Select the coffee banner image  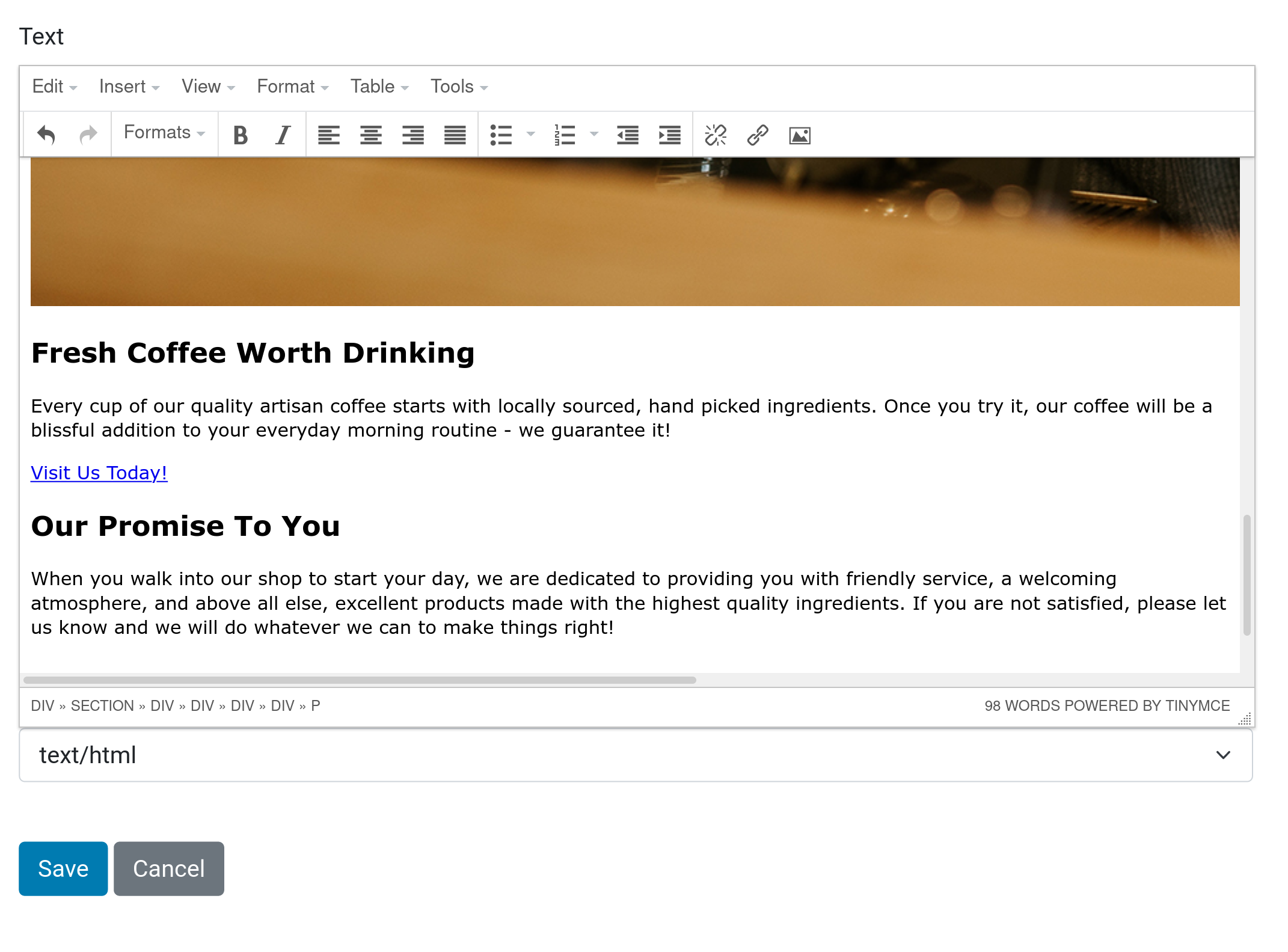click(x=635, y=232)
